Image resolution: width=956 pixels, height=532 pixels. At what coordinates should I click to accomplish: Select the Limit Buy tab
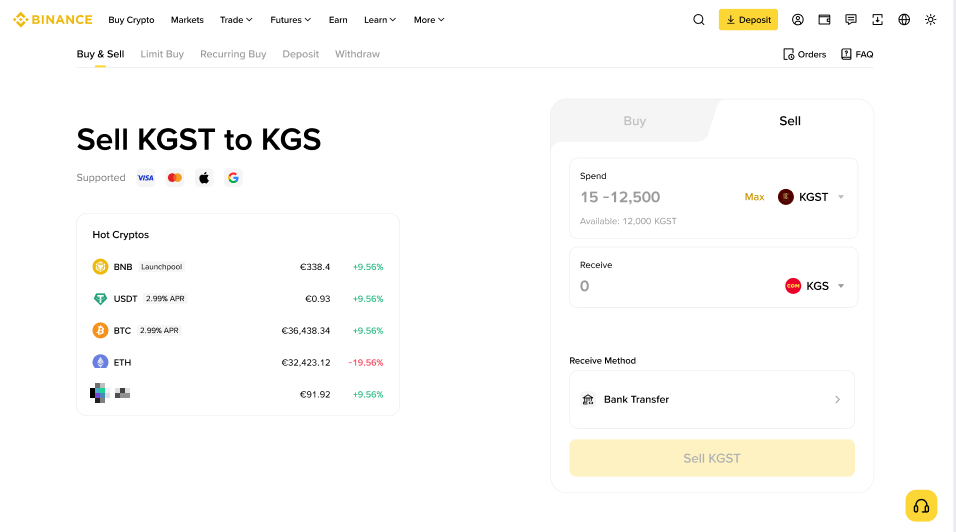pyautogui.click(x=162, y=54)
